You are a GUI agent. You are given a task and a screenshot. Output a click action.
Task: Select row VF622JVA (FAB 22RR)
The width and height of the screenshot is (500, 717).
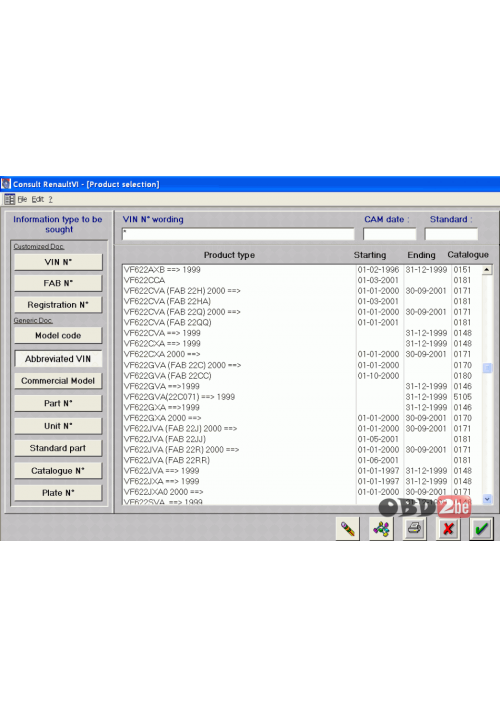302,460
